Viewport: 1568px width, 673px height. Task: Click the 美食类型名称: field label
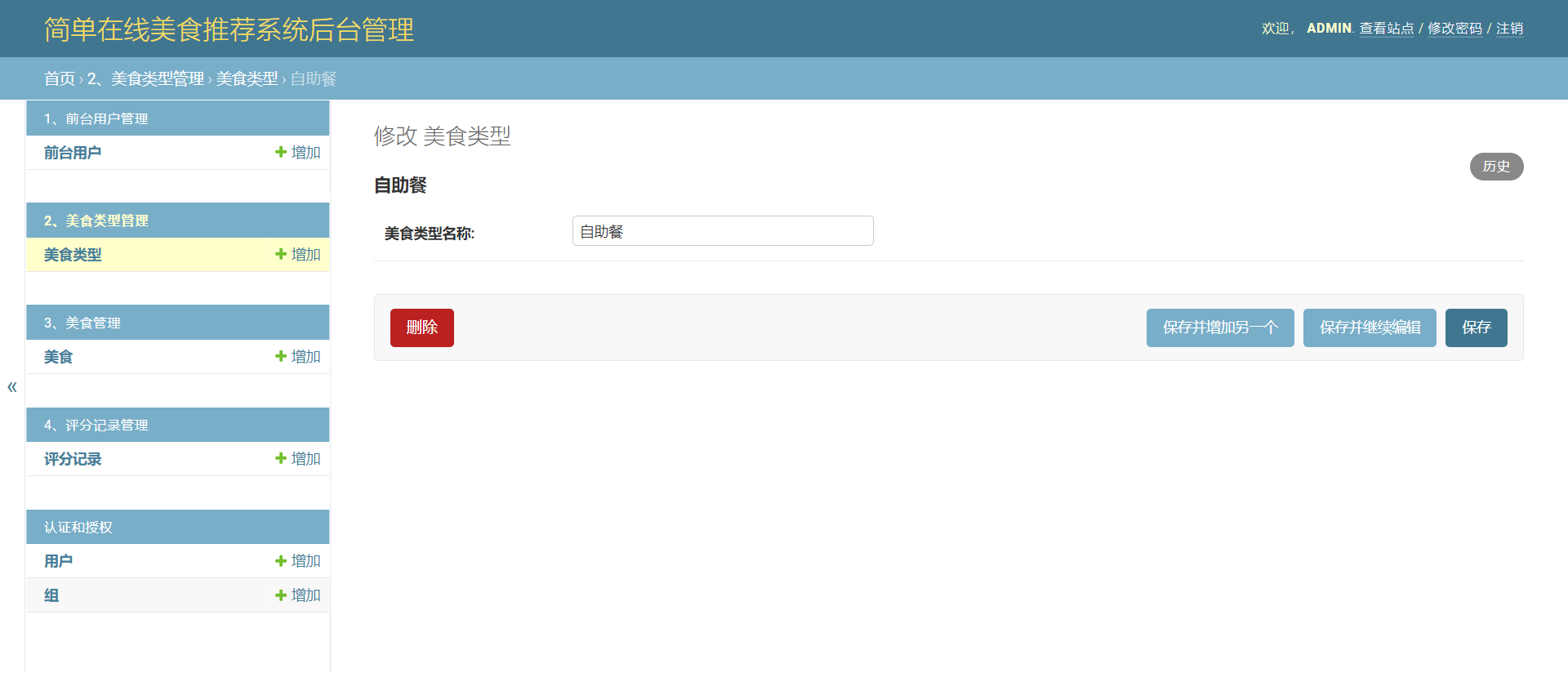click(x=430, y=234)
